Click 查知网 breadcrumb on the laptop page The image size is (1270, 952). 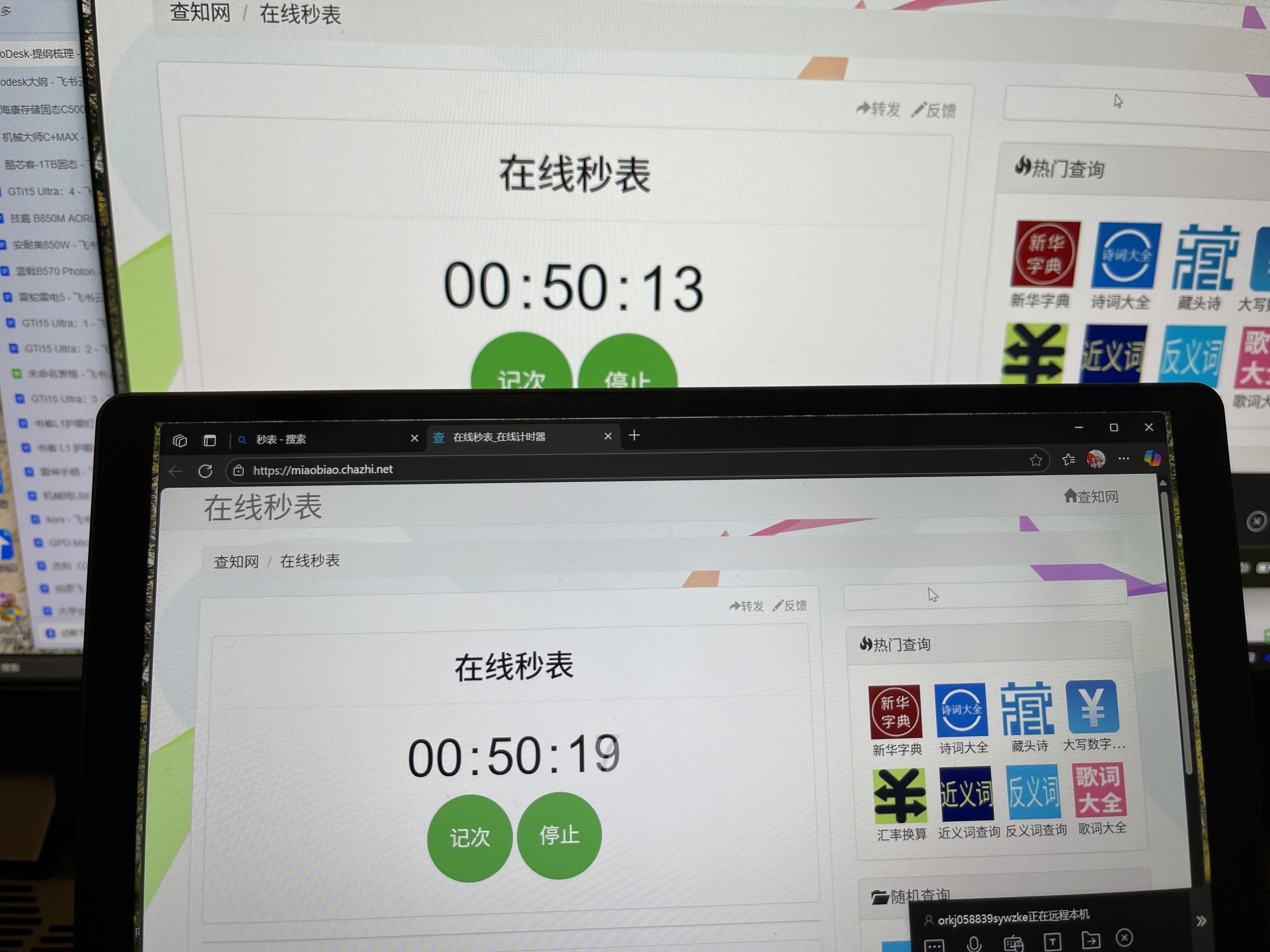point(236,562)
